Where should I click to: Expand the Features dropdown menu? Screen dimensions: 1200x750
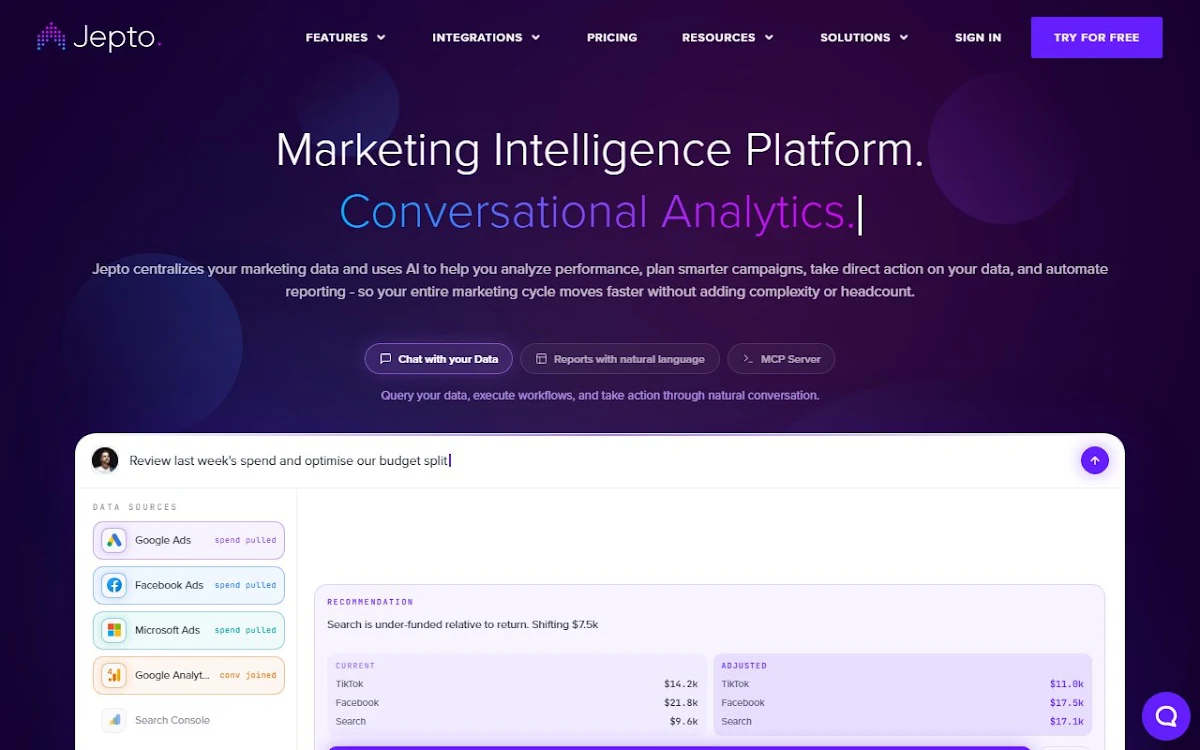coord(345,37)
